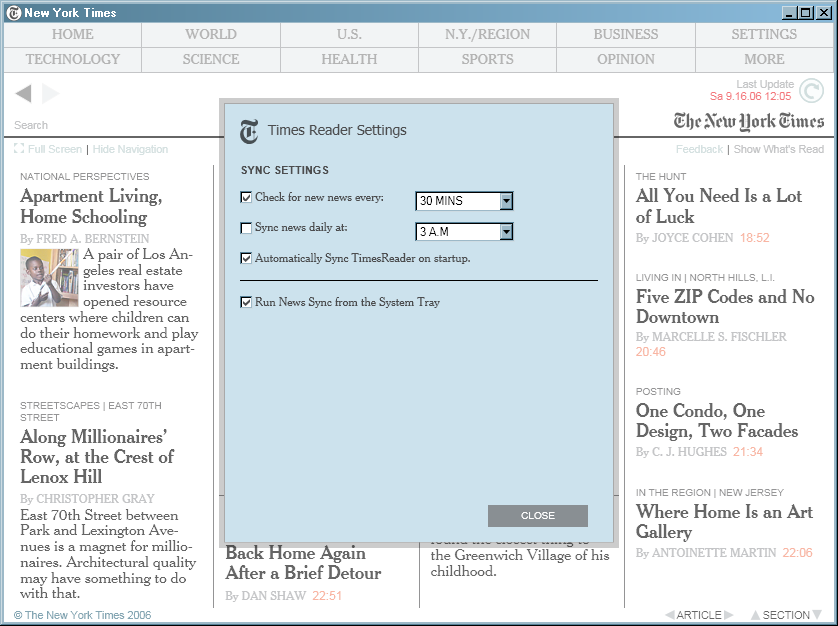Click the section down arrow at bottom

817,615
